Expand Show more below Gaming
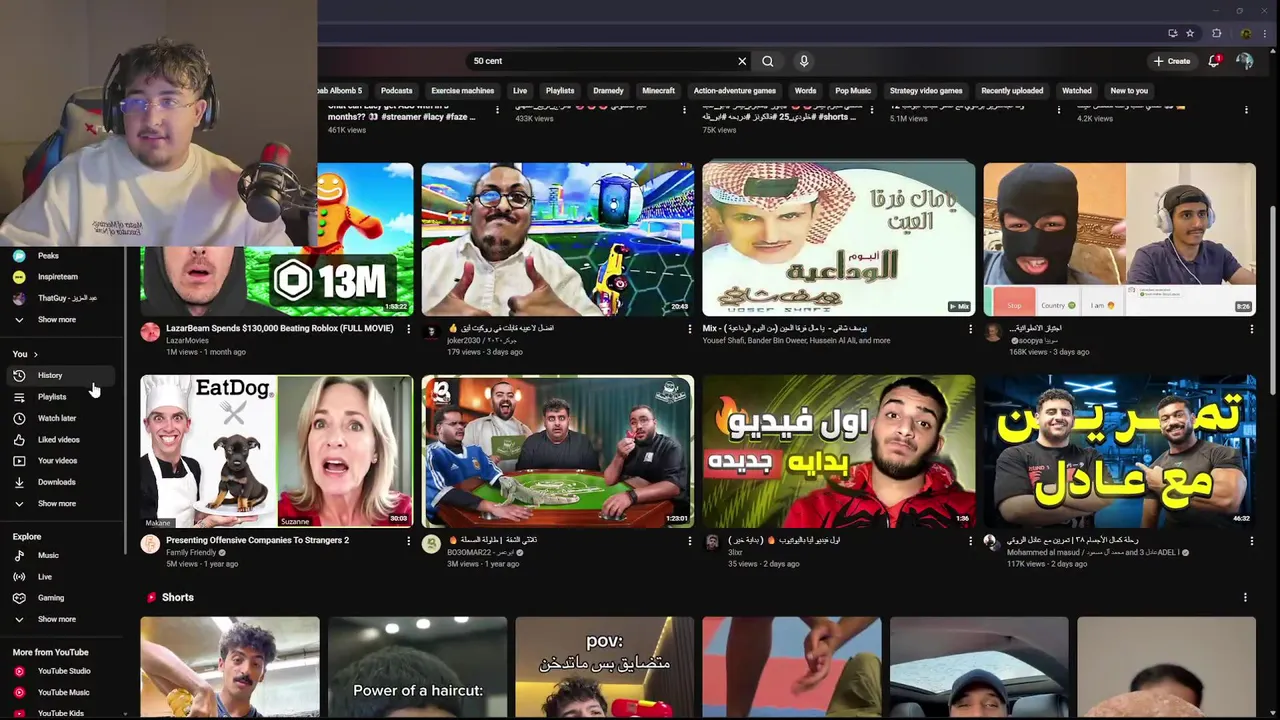Viewport: 1280px width, 720px height. pos(62,619)
